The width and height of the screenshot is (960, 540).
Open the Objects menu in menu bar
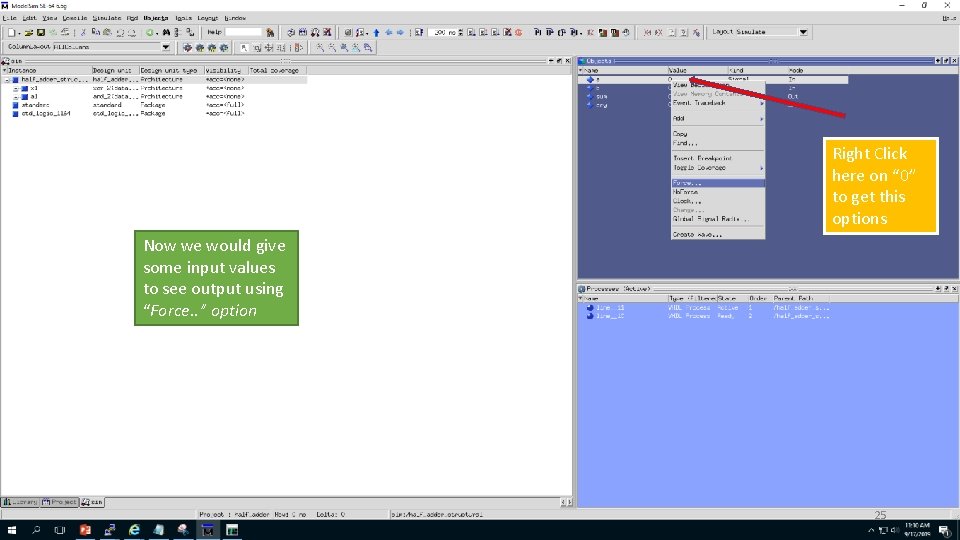click(x=156, y=18)
